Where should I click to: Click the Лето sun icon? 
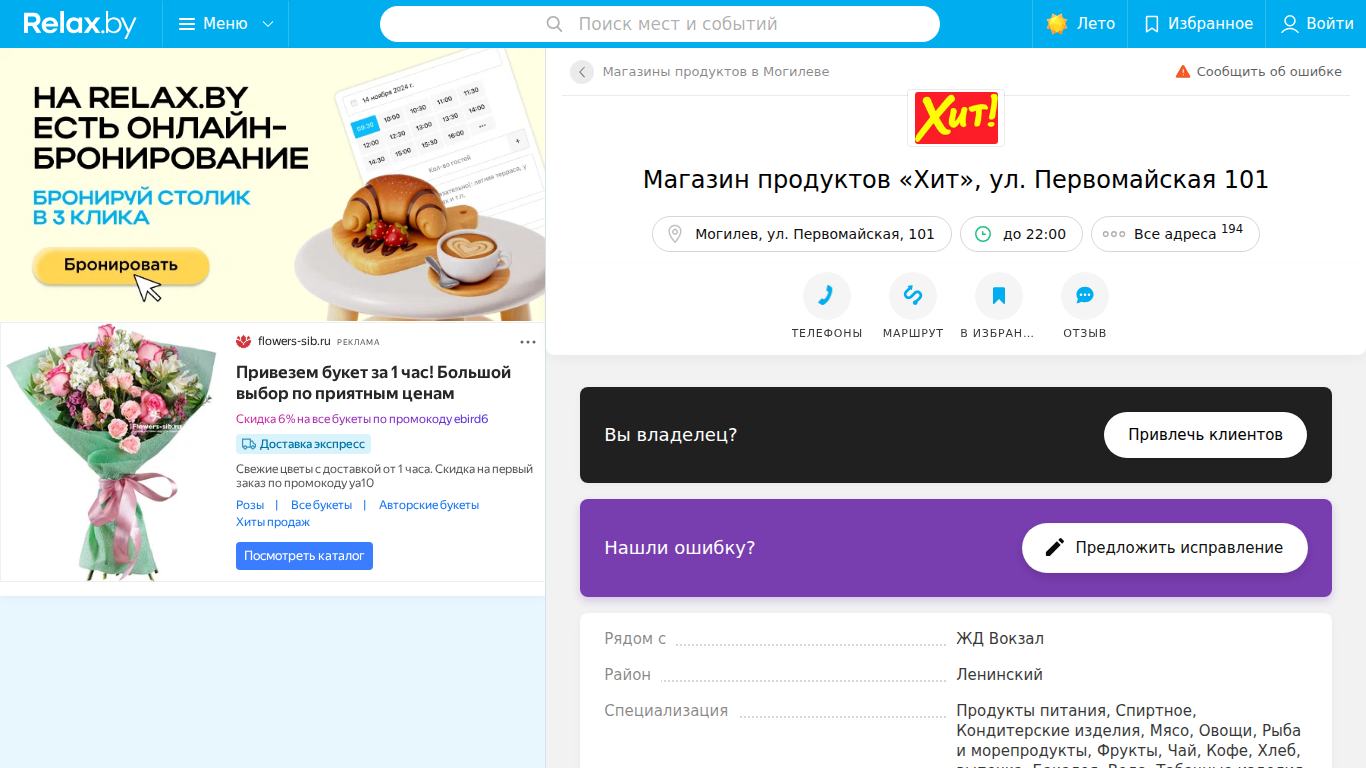pos(1057,24)
